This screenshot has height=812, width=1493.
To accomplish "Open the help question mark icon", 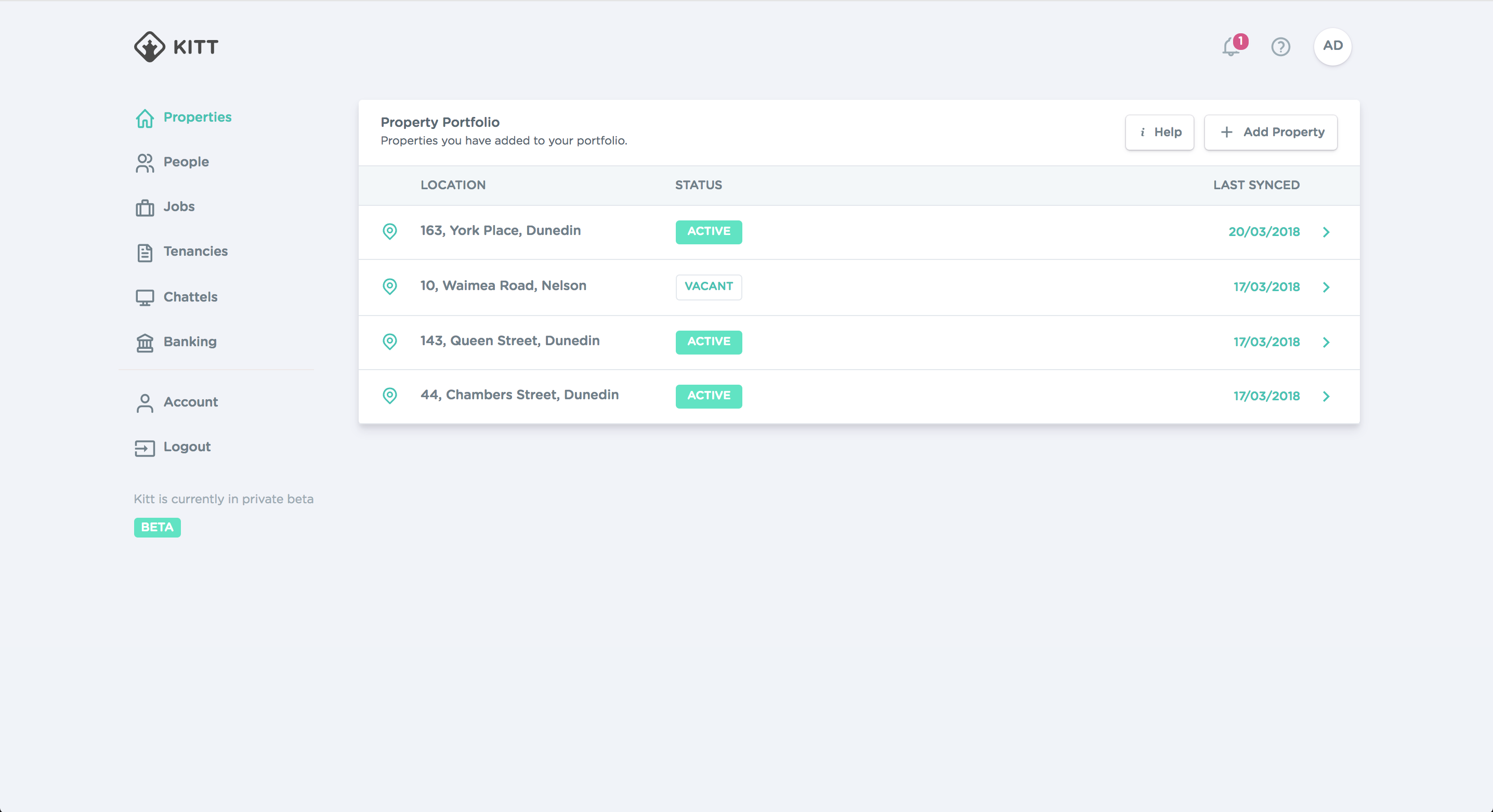I will (1280, 47).
